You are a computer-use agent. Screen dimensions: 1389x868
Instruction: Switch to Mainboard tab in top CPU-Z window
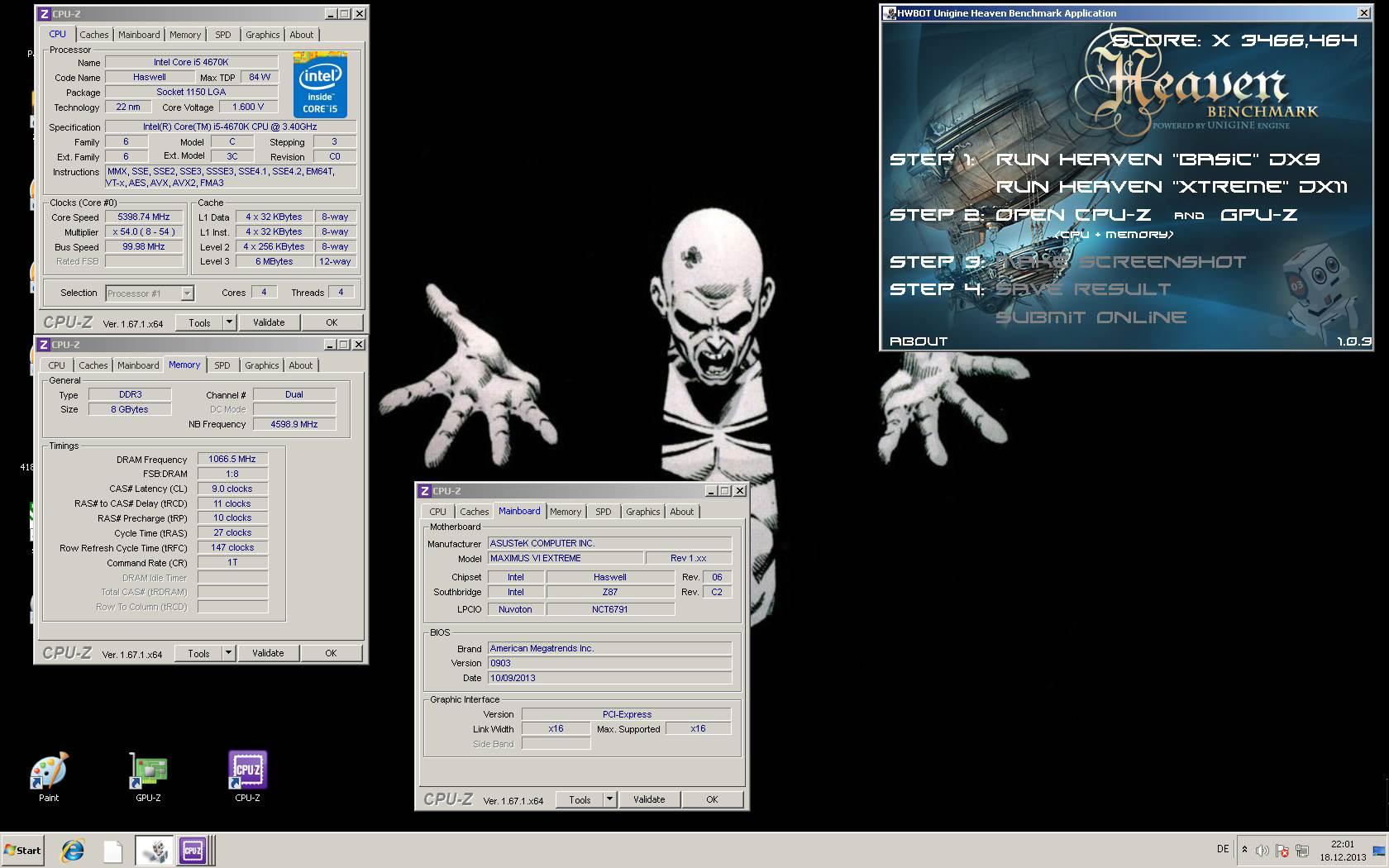(139, 35)
